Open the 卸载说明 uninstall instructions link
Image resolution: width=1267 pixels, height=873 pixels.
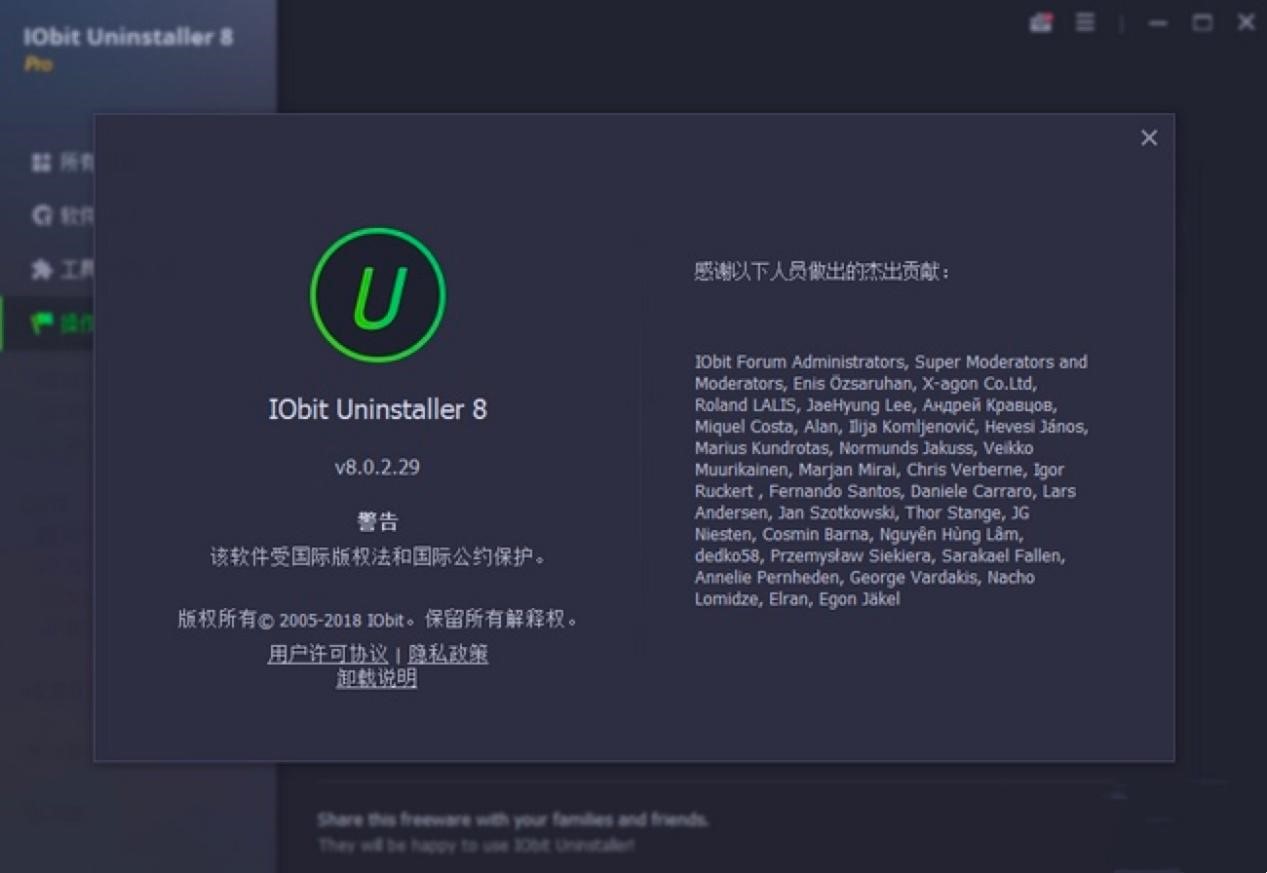point(375,677)
